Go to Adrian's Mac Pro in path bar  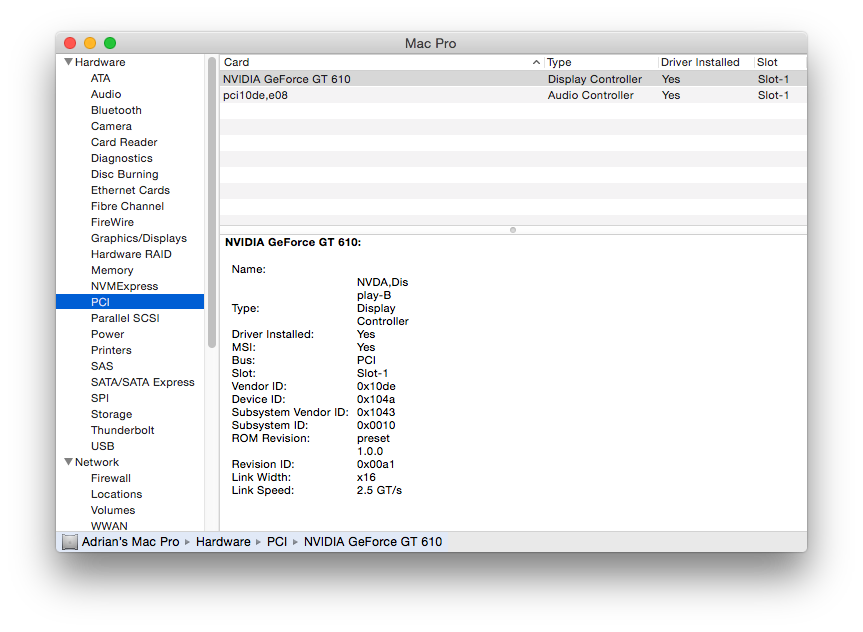pyautogui.click(x=130, y=542)
